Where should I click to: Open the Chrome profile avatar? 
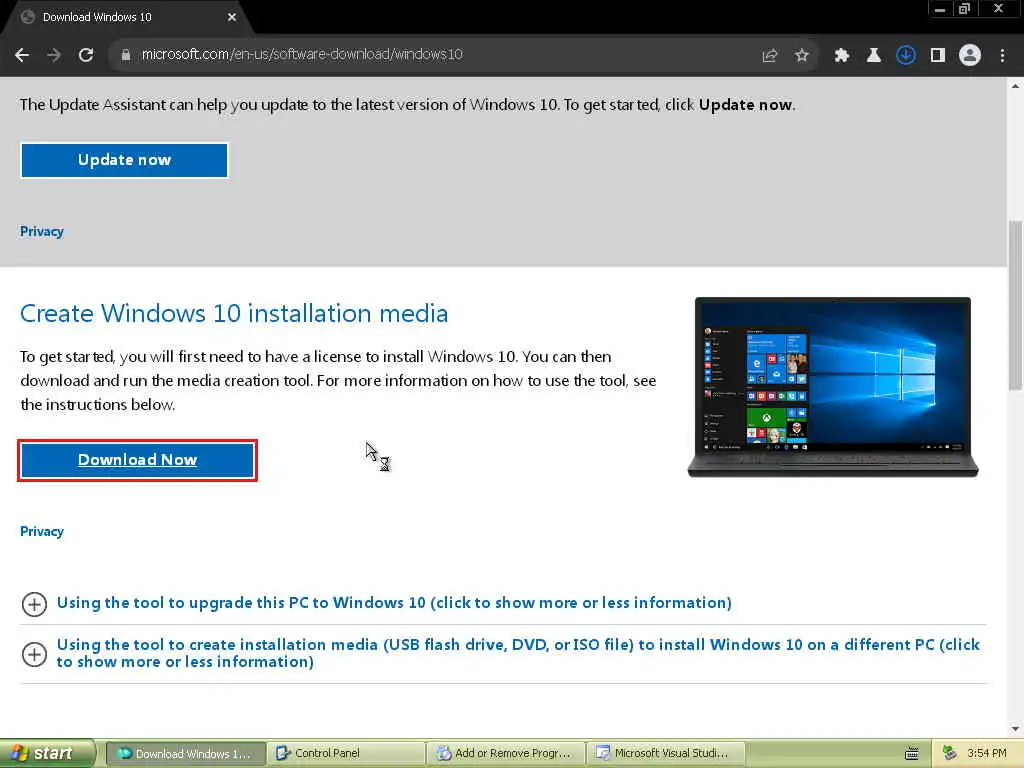(x=970, y=56)
